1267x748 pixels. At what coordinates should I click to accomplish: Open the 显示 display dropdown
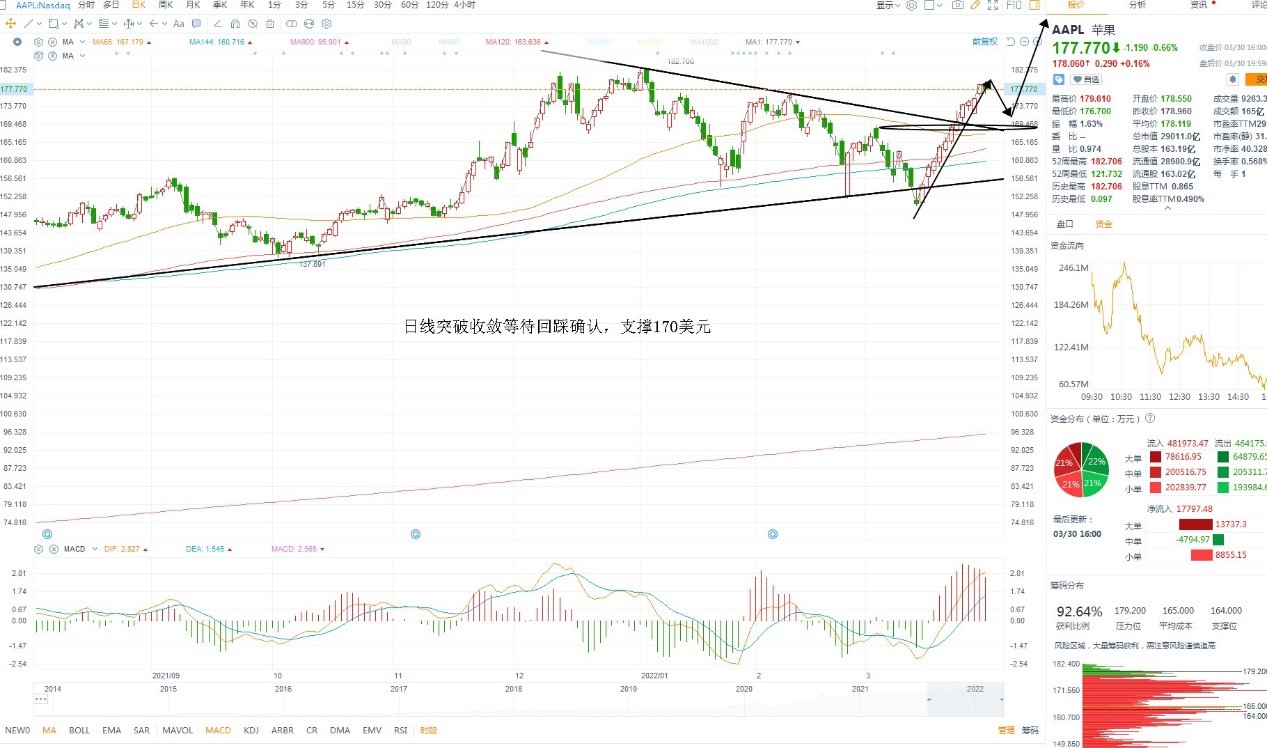pos(888,5)
